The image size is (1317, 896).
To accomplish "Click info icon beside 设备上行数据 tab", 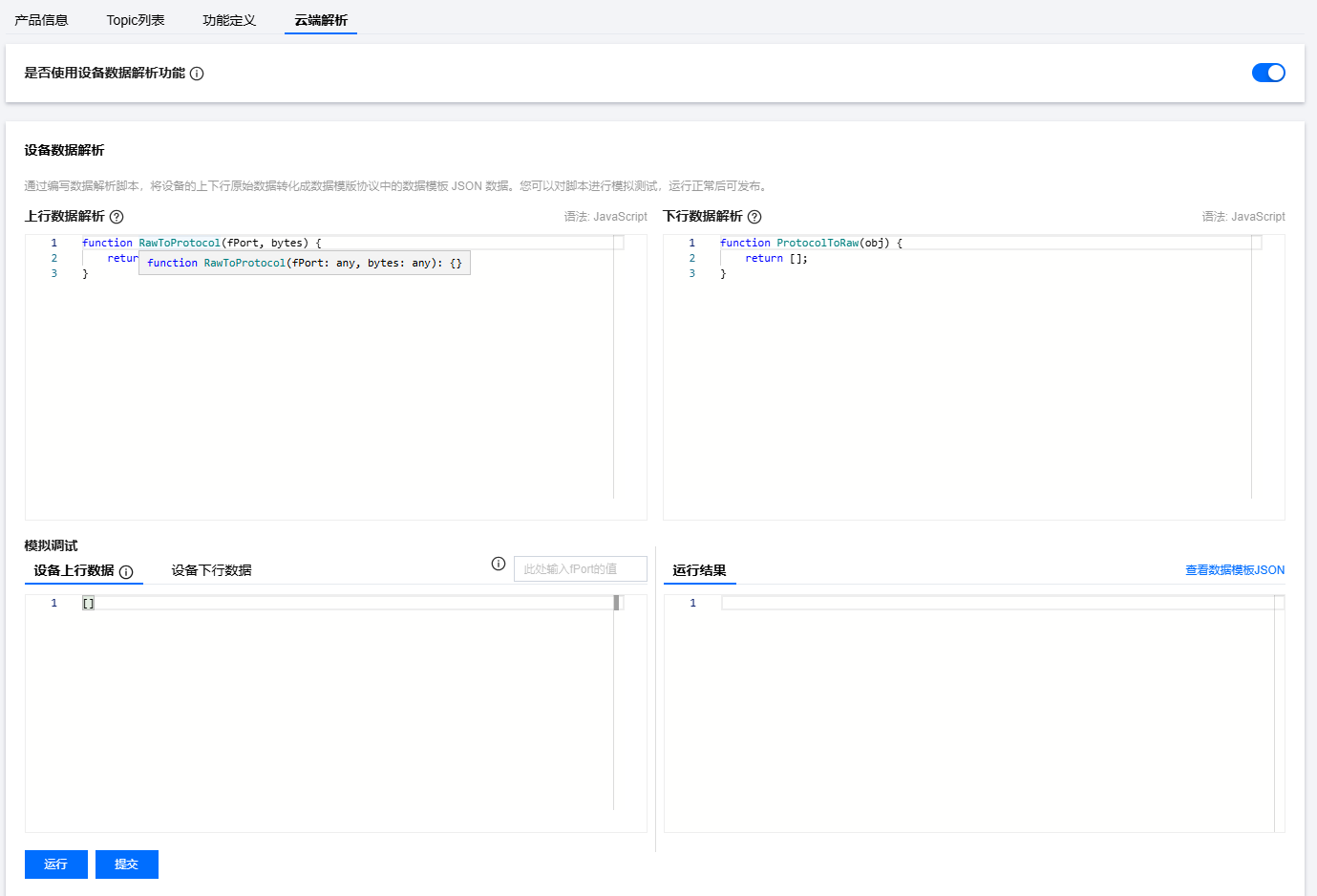I will pyautogui.click(x=126, y=572).
